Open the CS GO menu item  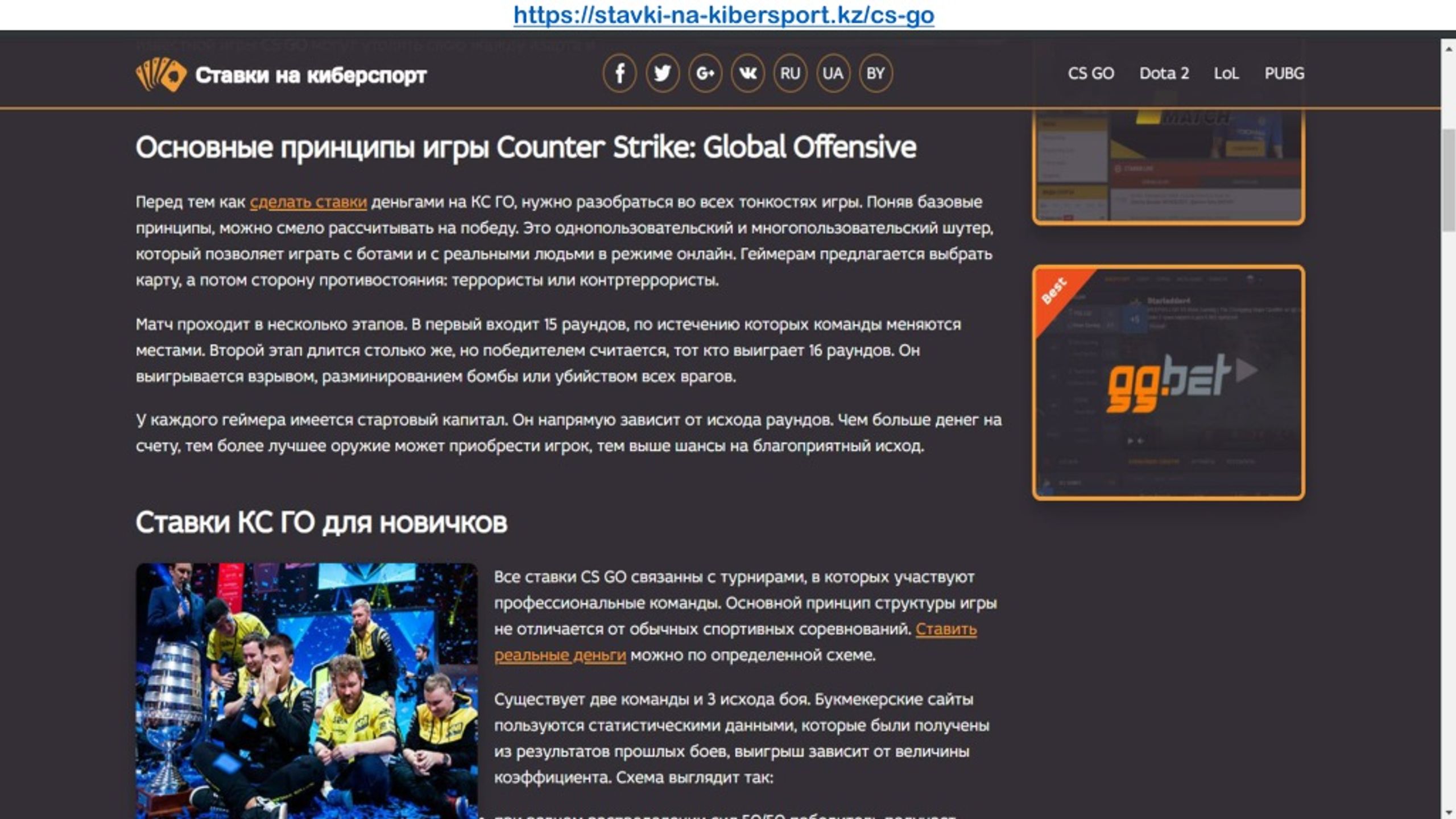1091,73
